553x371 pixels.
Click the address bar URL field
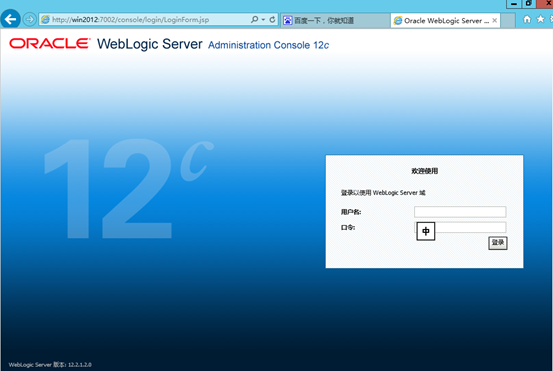pos(145,19)
